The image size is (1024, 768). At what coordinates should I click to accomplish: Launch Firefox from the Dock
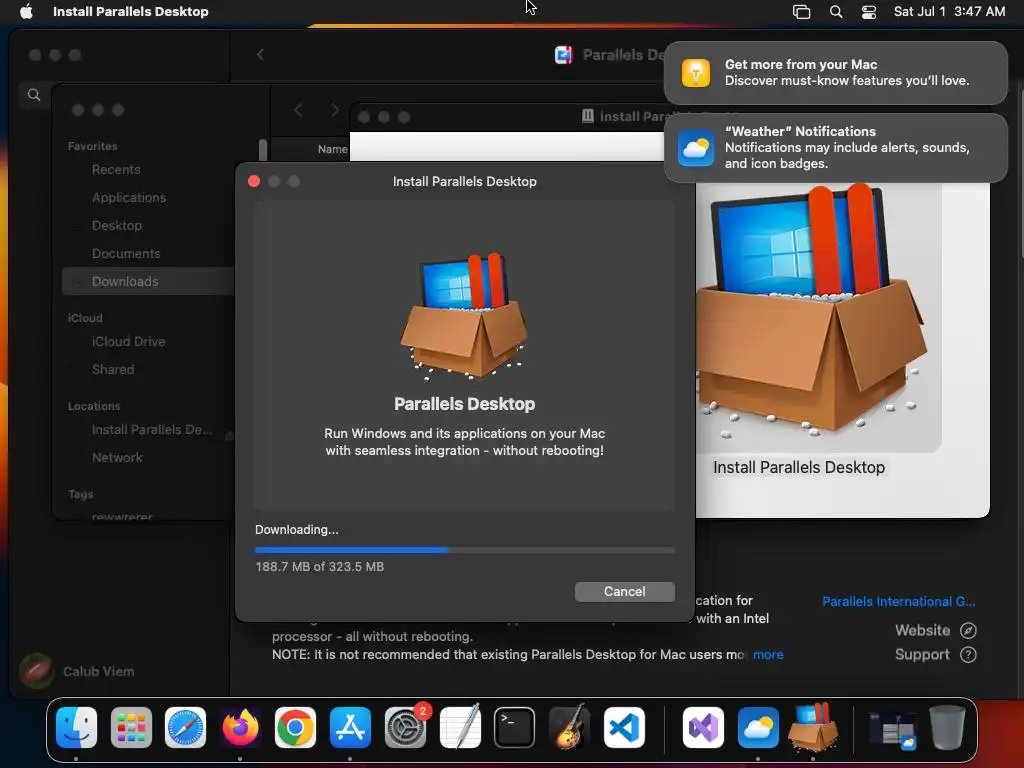coord(240,727)
